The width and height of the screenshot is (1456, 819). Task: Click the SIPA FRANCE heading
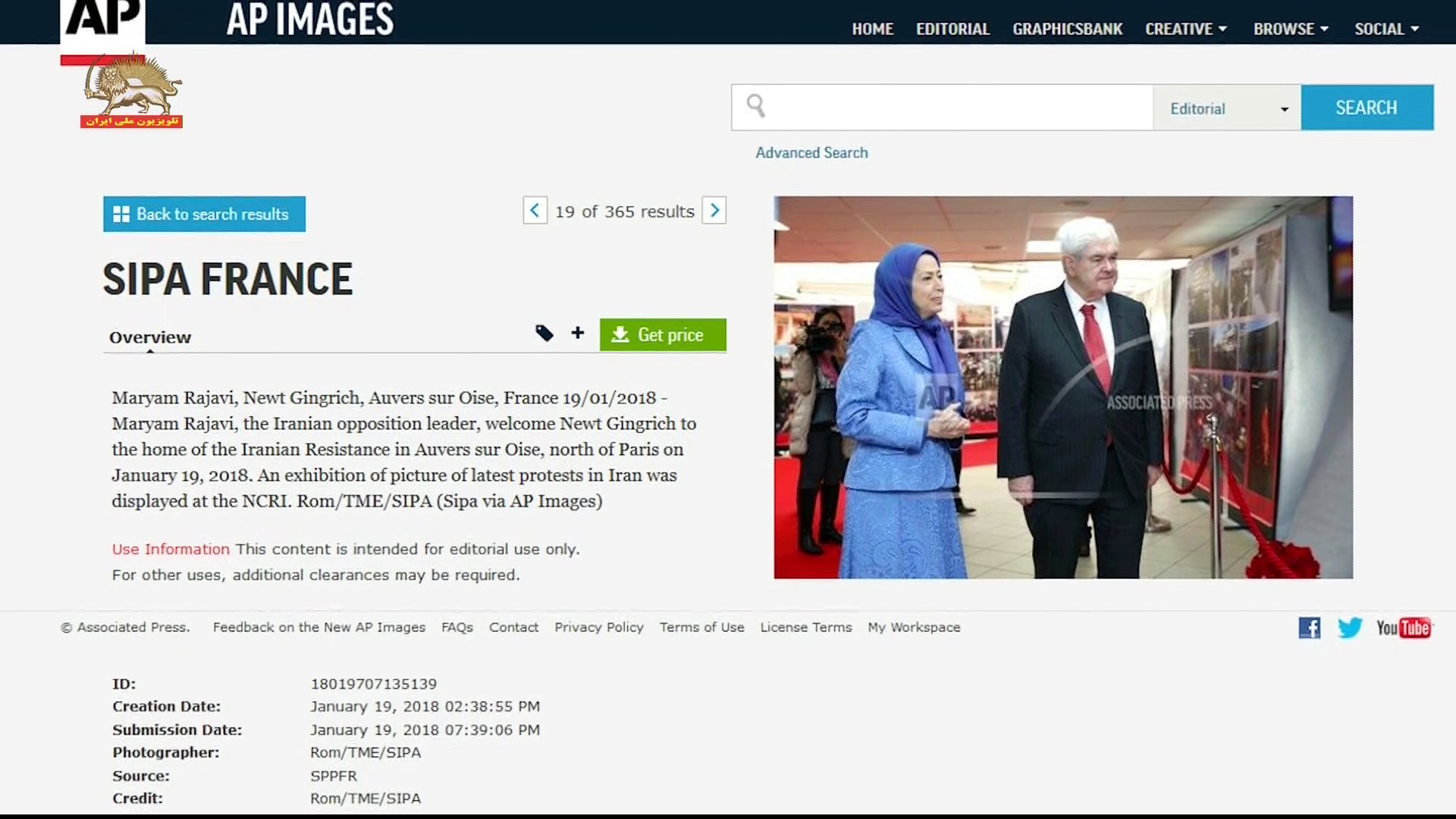(227, 279)
